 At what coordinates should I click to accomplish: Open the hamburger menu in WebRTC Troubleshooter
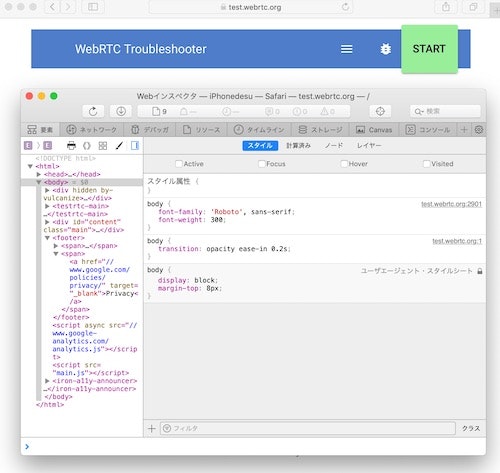[347, 49]
